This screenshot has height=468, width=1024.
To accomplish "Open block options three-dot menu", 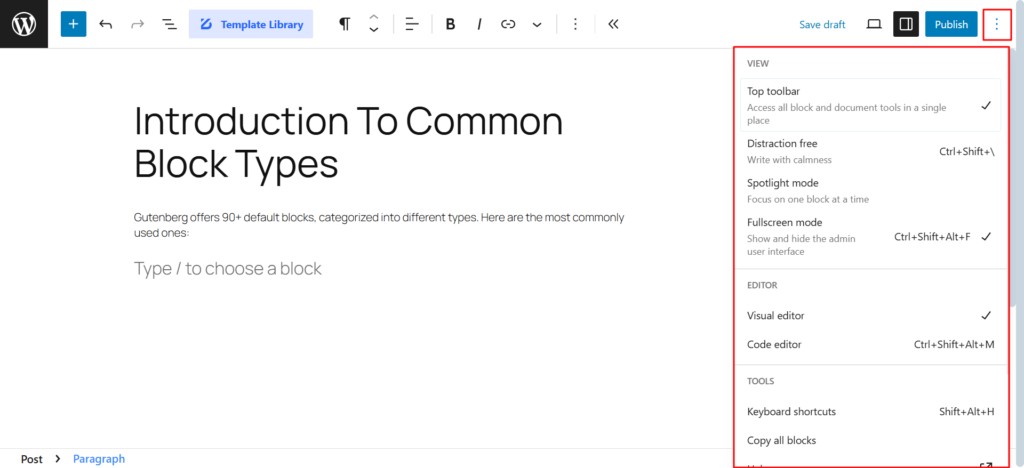I will [x=575, y=24].
